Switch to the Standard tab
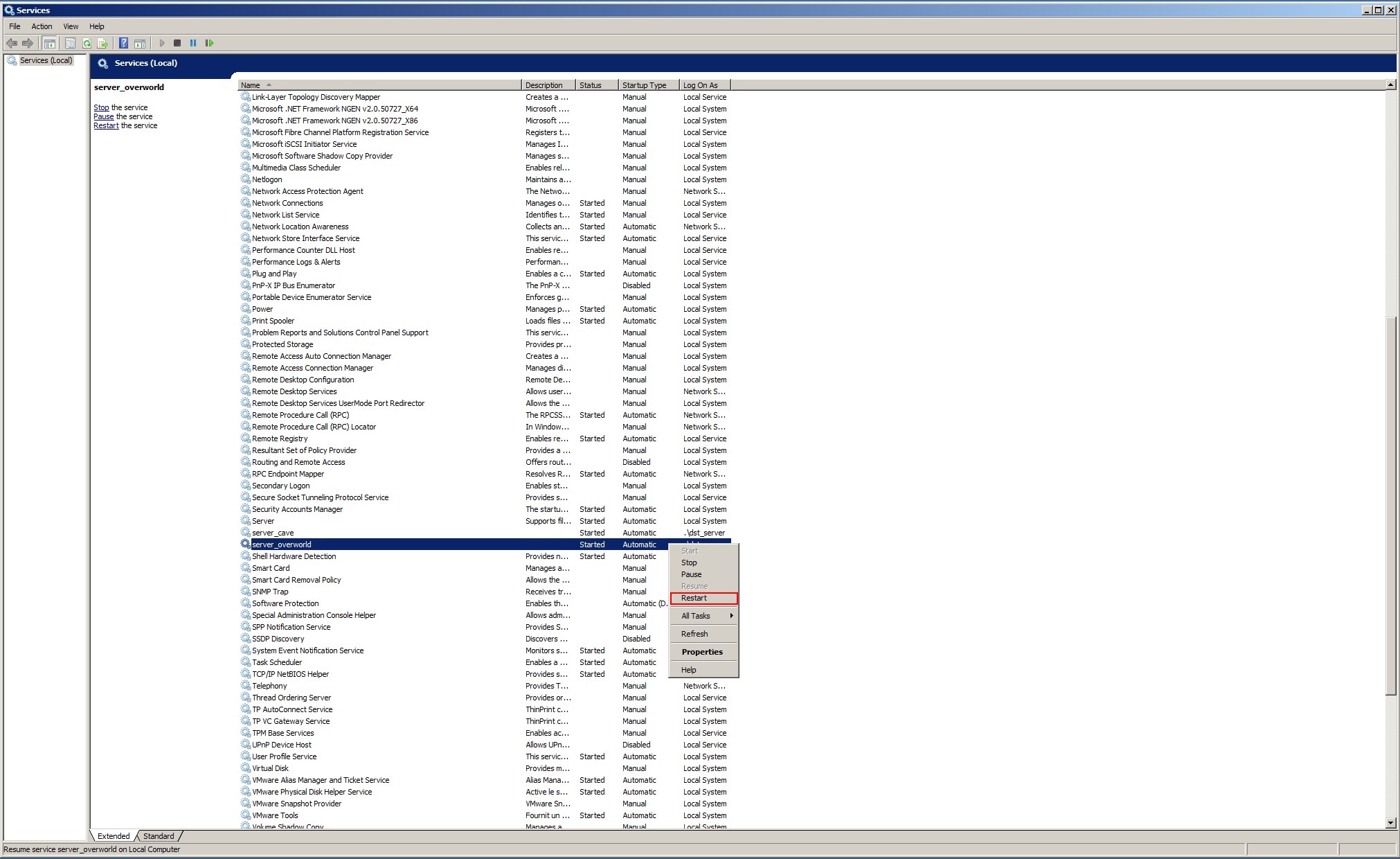This screenshot has width=1400, height=859. 159,836
